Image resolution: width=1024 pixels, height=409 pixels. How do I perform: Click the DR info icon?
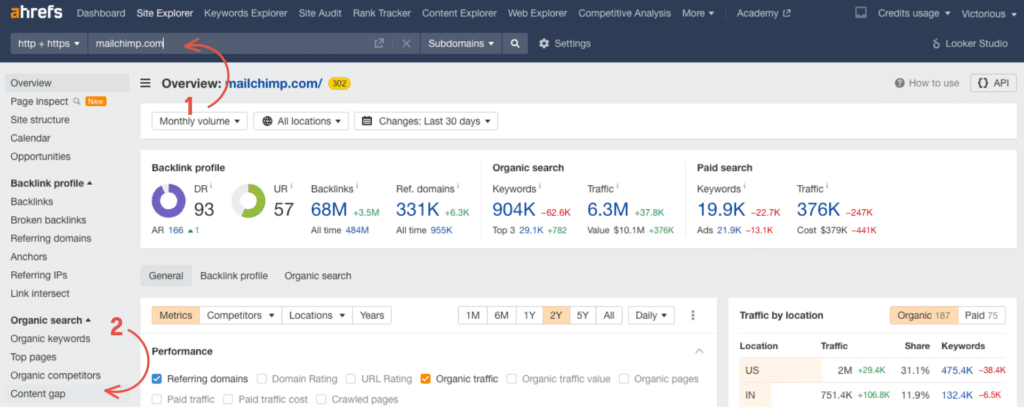(x=211, y=187)
